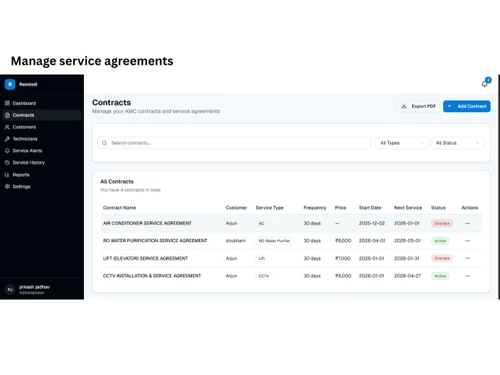Image resolution: width=500 pixels, height=375 pixels.
Task: Click the Export PDF button
Action: coord(418,106)
